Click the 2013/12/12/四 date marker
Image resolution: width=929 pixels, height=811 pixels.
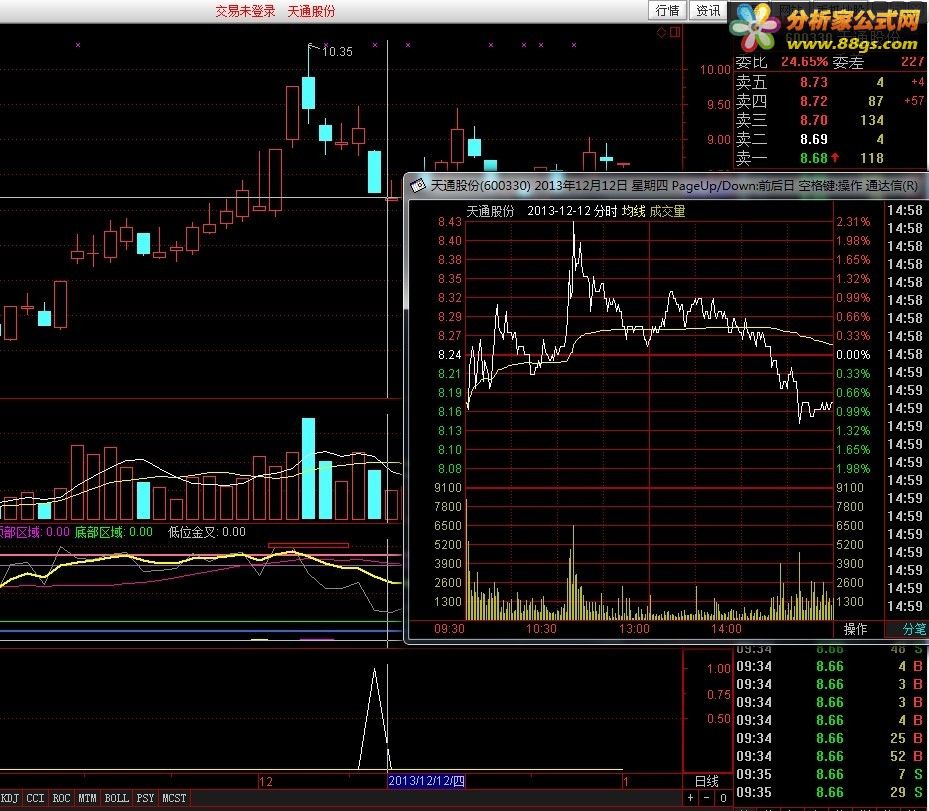point(427,781)
